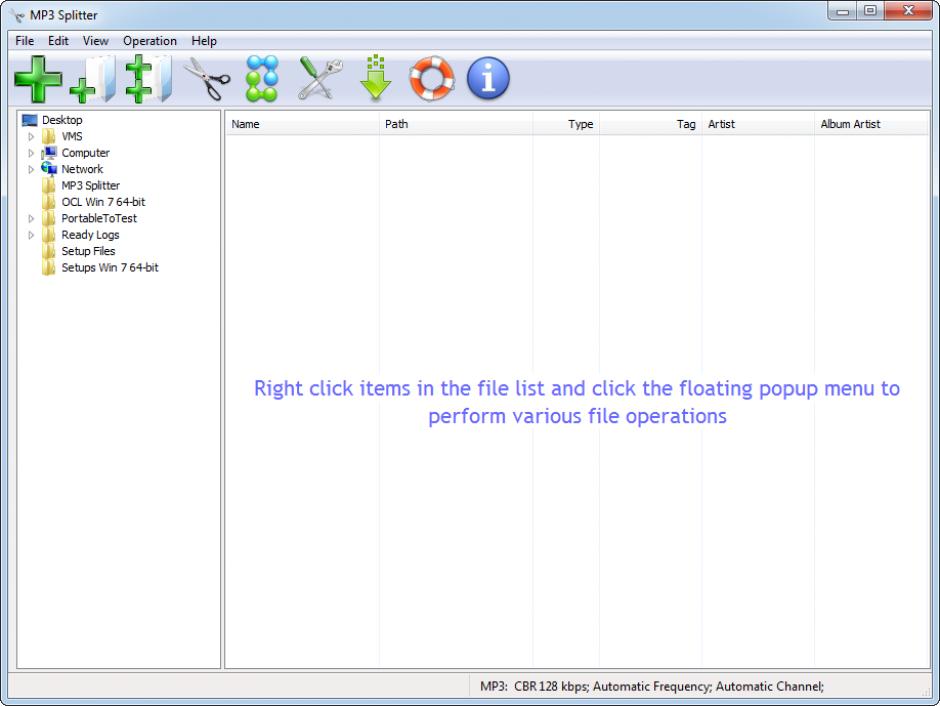Click the green download arrow icon
This screenshot has width=940, height=706.
click(x=376, y=78)
